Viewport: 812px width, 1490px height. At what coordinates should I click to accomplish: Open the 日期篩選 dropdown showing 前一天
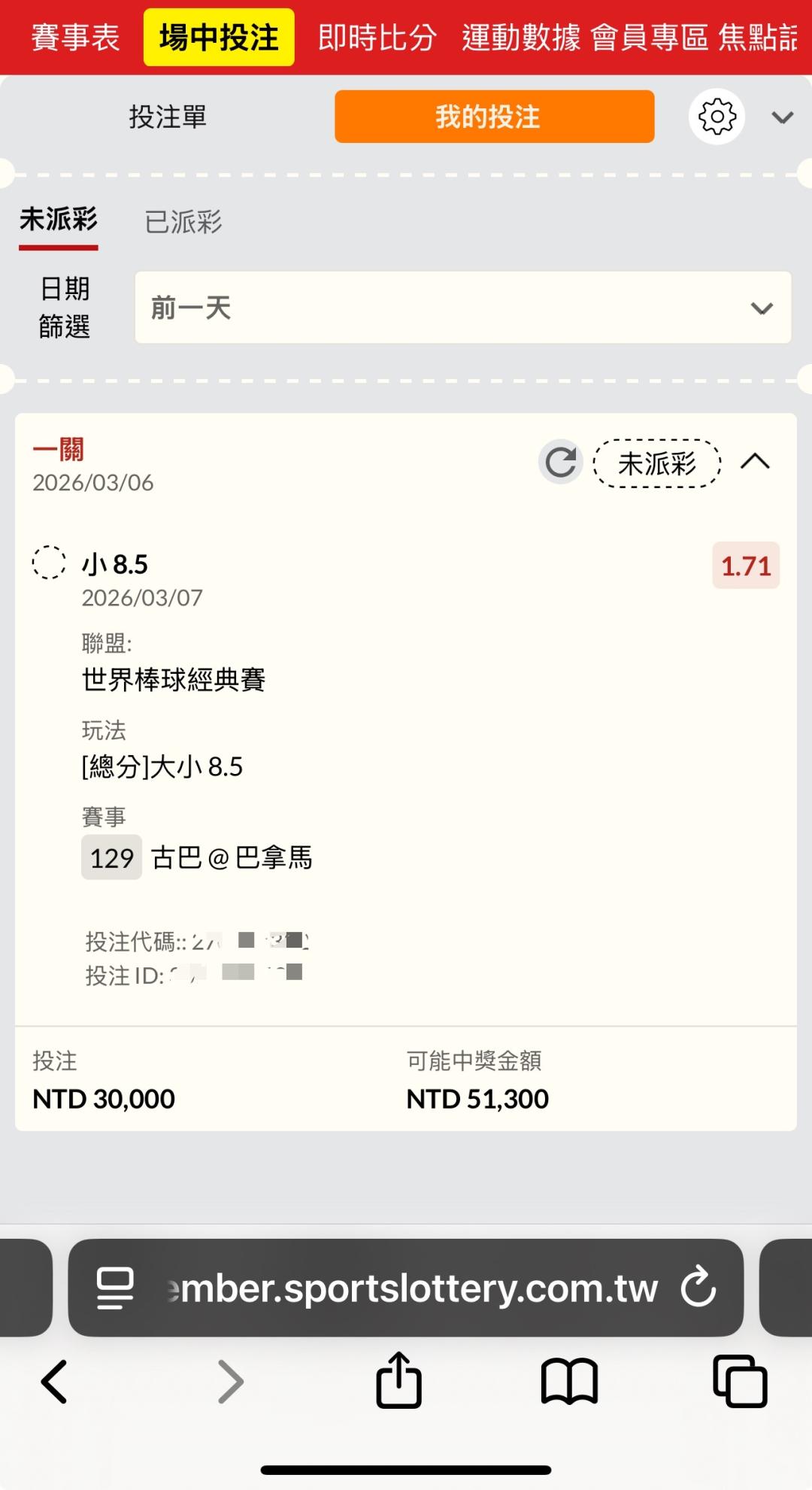tap(462, 308)
